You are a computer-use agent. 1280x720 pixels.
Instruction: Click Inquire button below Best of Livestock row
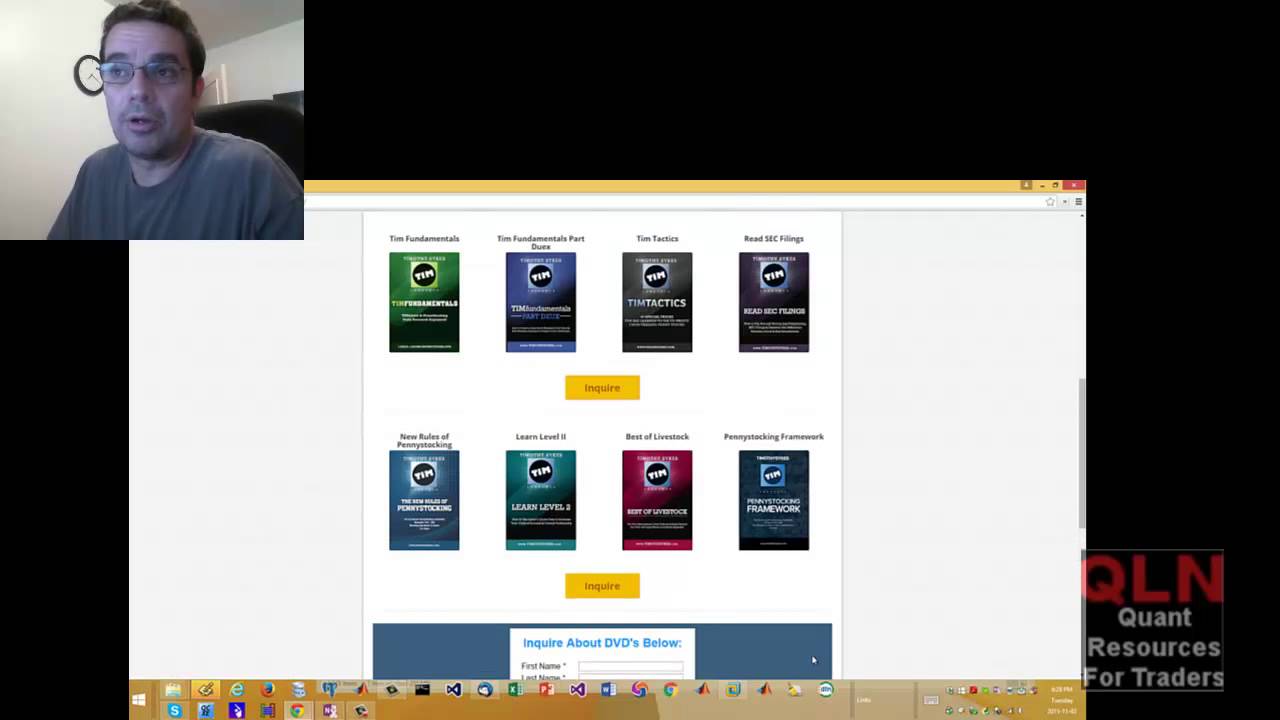point(602,585)
